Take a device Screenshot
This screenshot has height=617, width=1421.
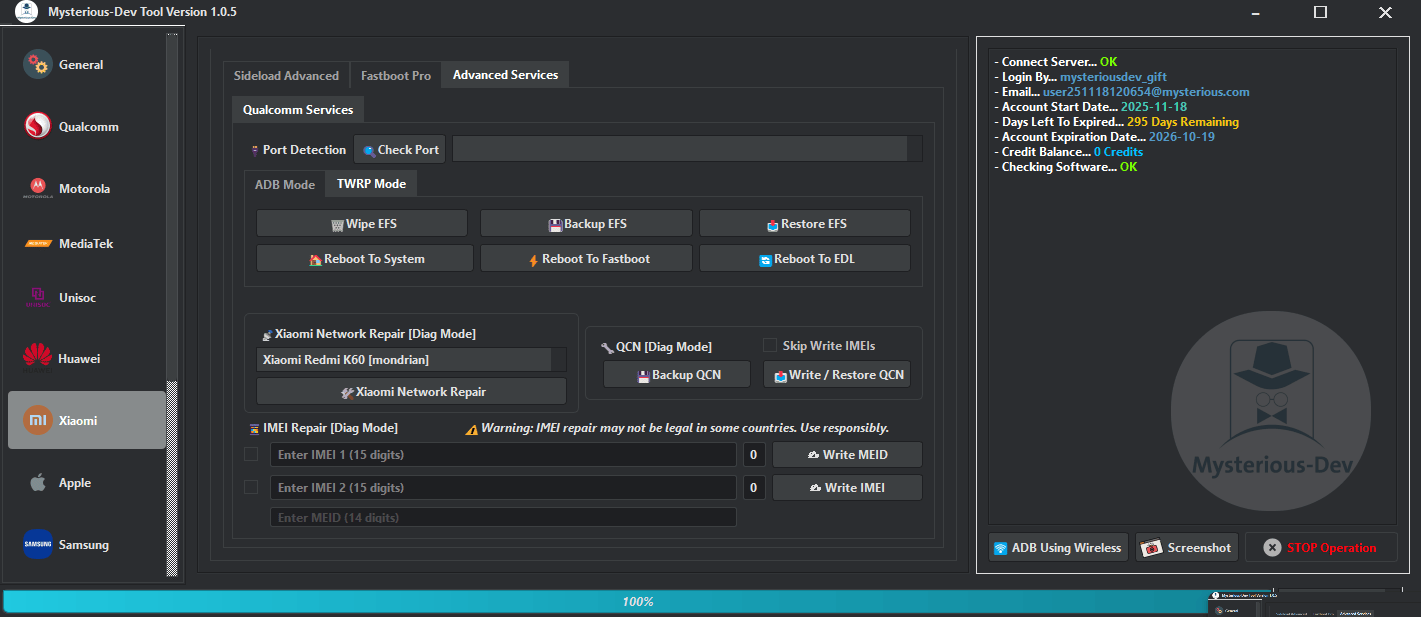pos(1186,547)
